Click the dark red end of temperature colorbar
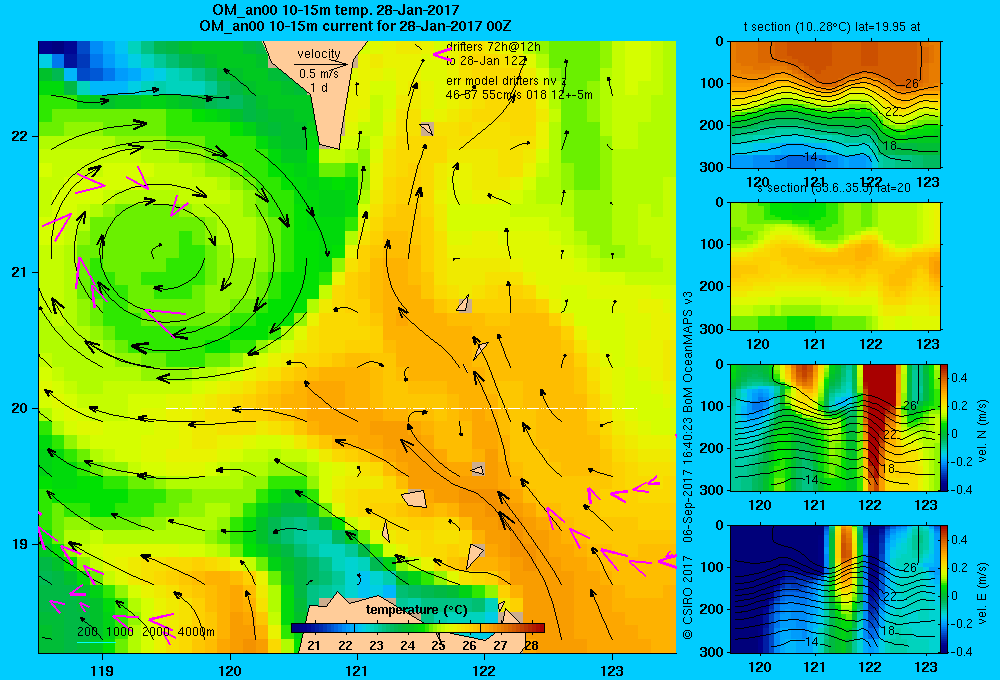 point(538,628)
